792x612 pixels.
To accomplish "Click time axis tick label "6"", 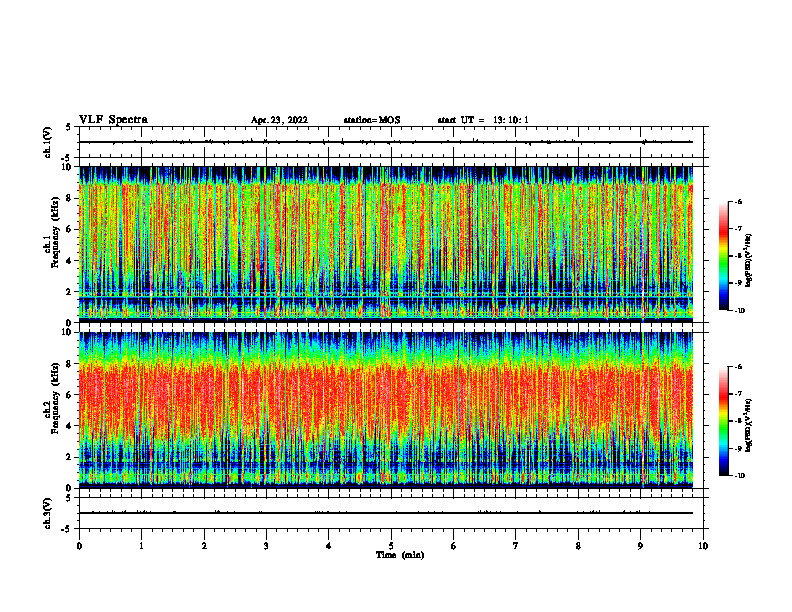I will 454,546.
